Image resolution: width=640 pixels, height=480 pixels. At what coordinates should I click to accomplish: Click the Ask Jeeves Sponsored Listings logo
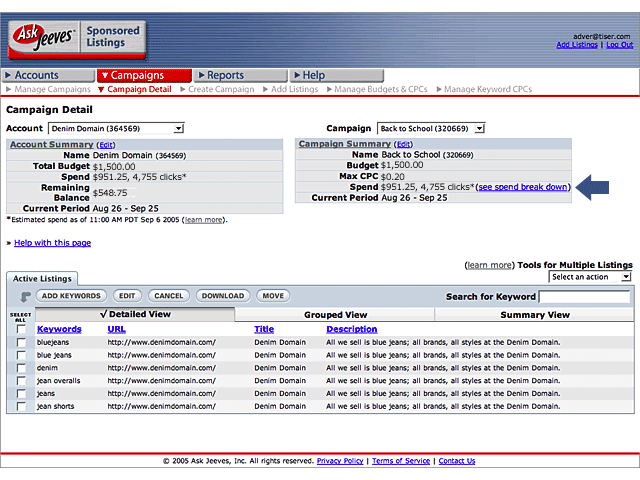point(77,40)
